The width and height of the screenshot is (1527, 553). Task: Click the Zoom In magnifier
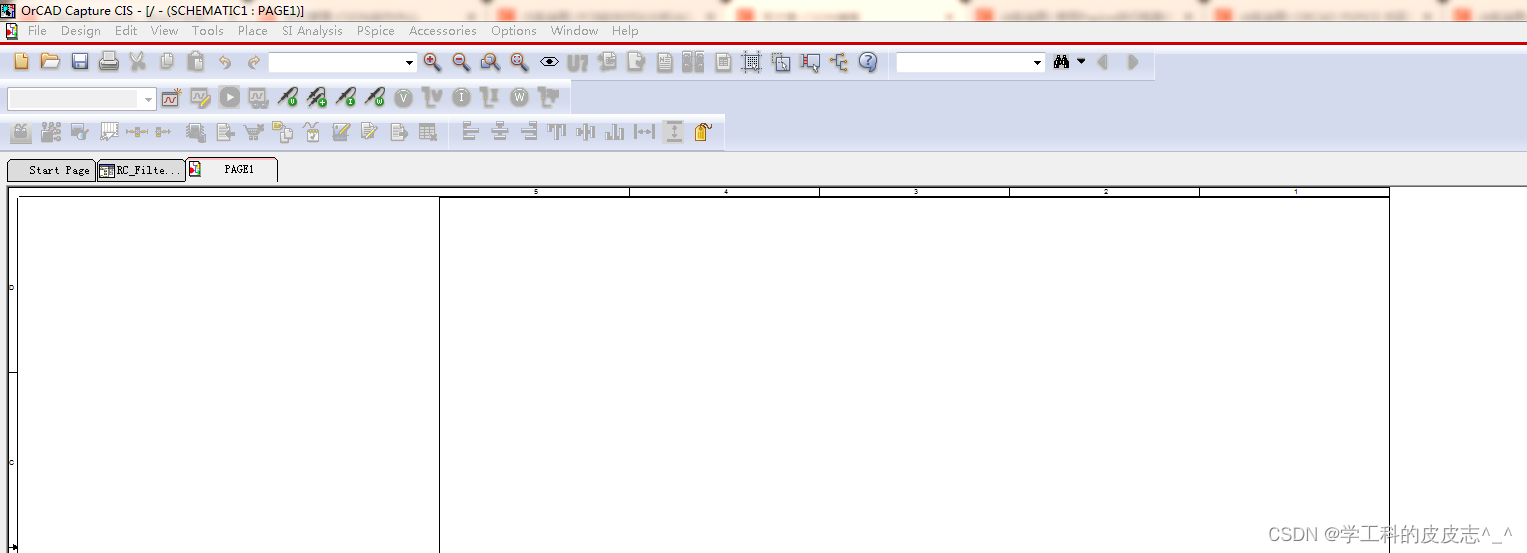click(432, 62)
